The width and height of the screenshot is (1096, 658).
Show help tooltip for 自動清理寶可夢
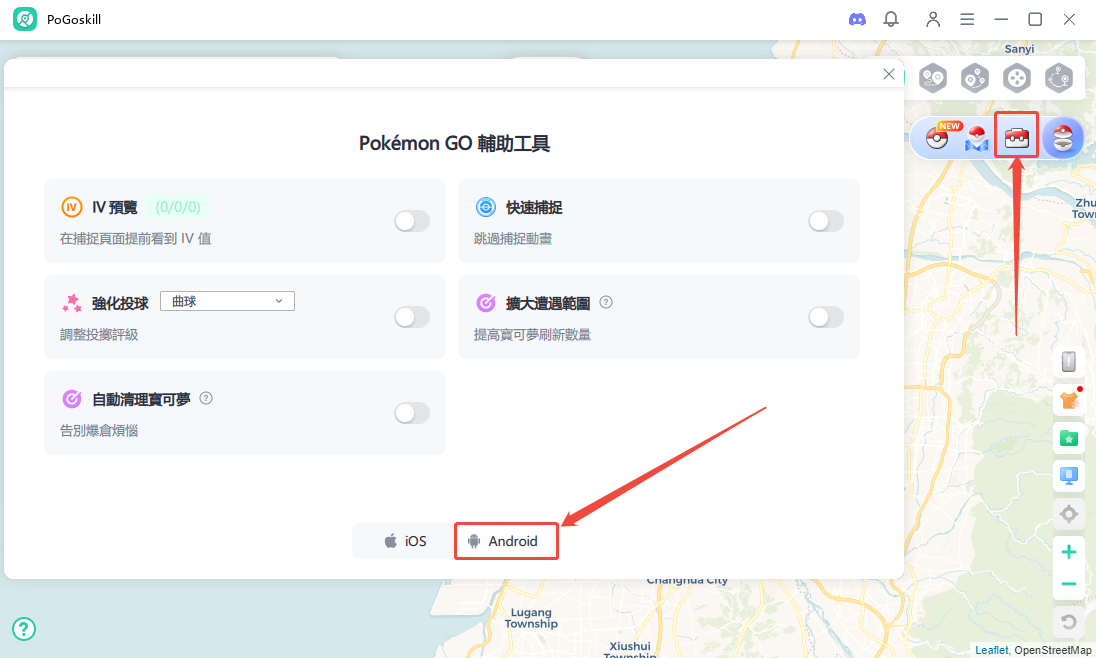[x=206, y=398]
